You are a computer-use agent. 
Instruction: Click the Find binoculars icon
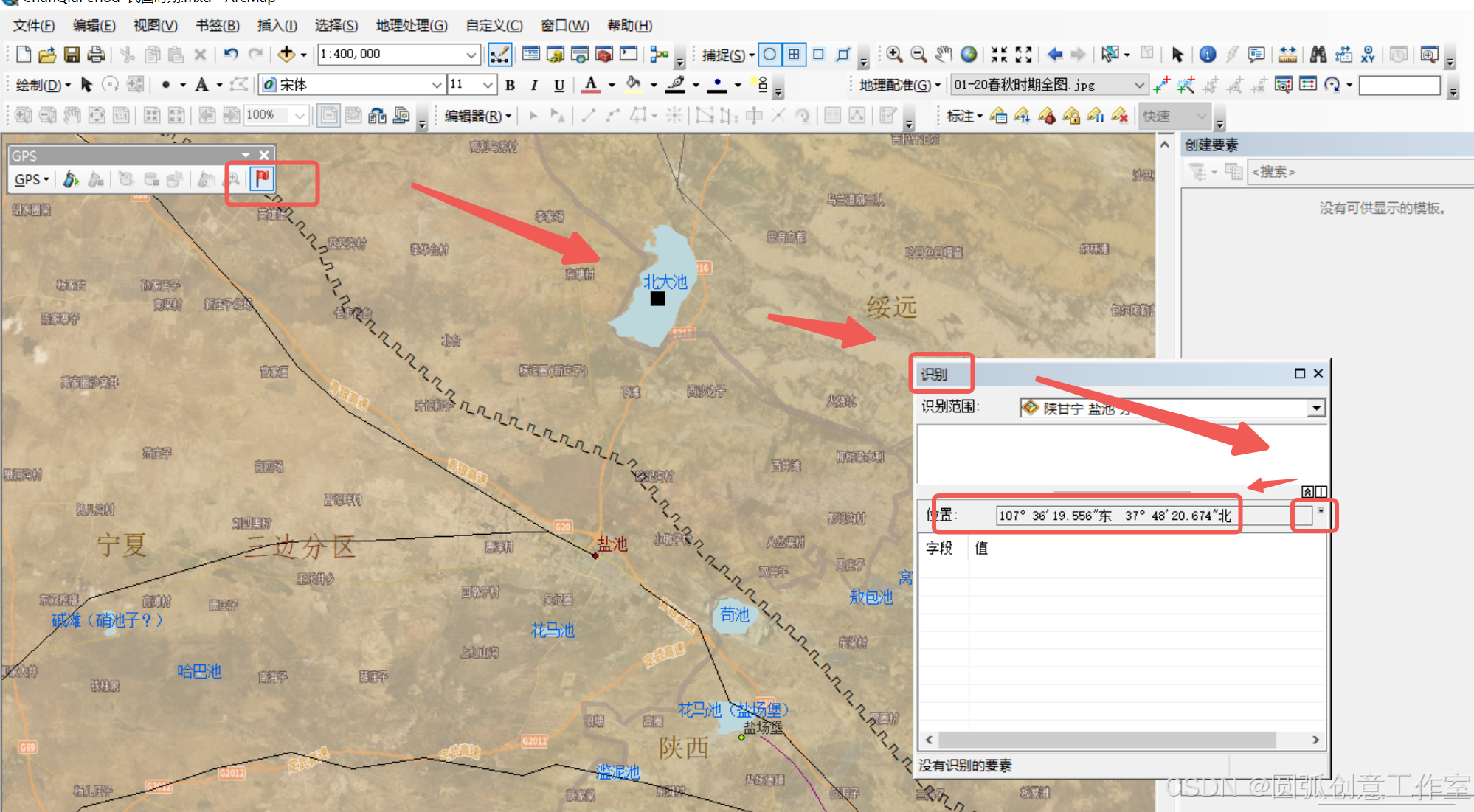click(x=1318, y=55)
